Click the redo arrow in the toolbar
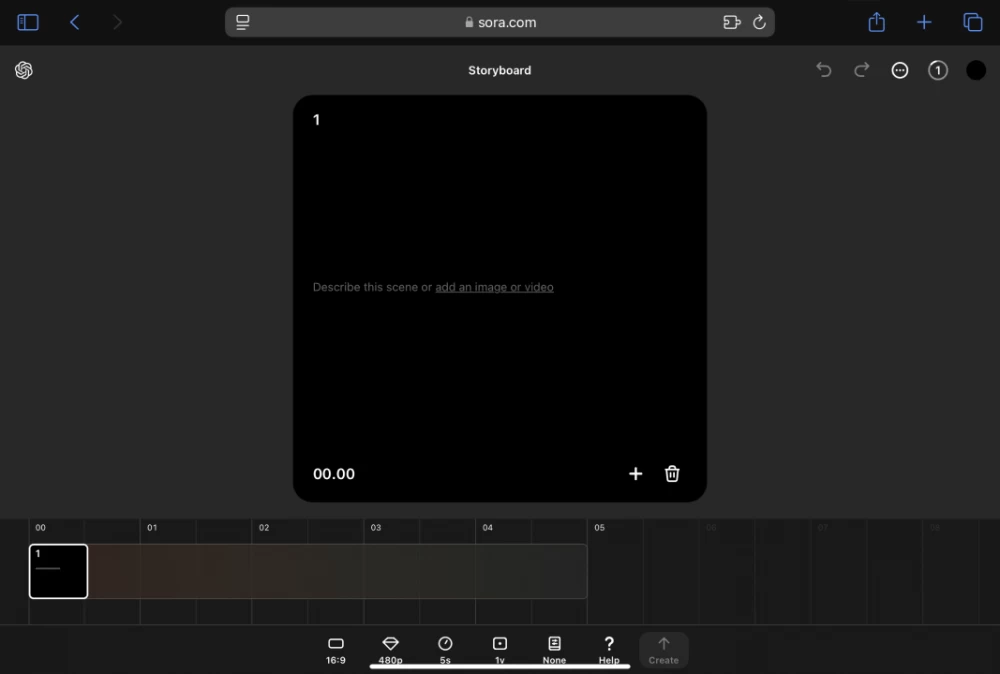This screenshot has width=1000, height=674. [861, 70]
